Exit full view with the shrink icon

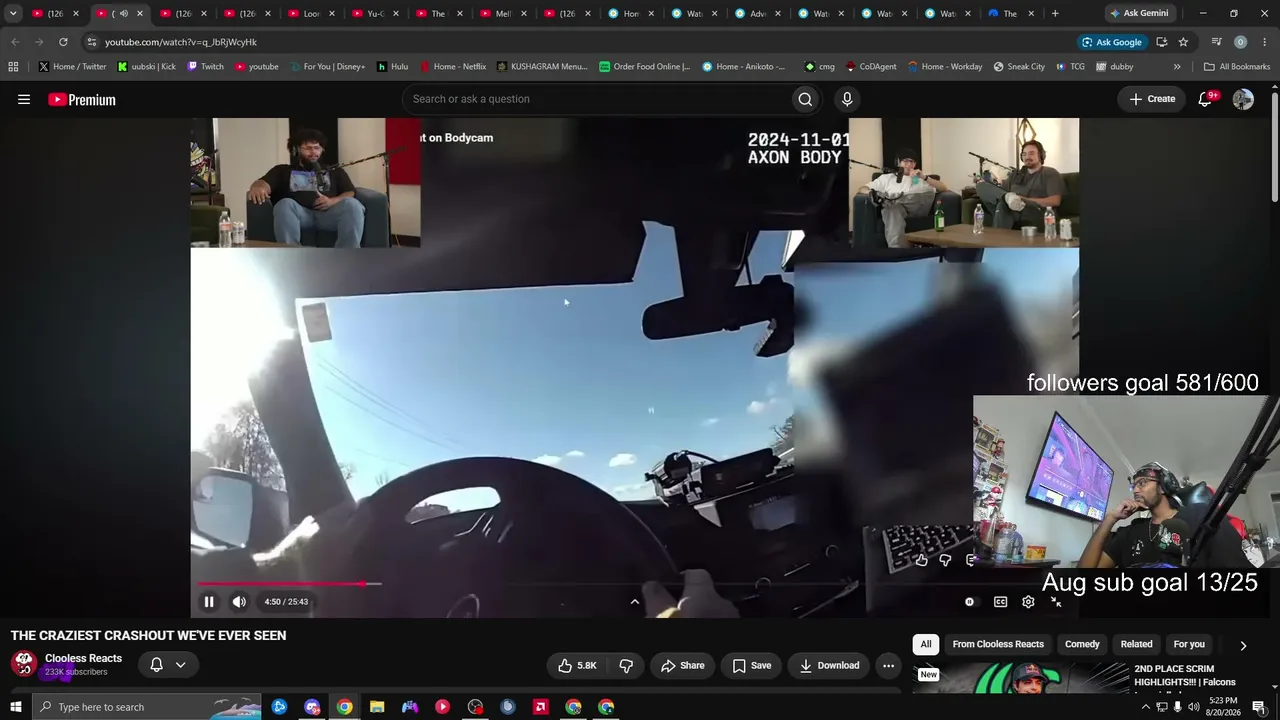1056,602
